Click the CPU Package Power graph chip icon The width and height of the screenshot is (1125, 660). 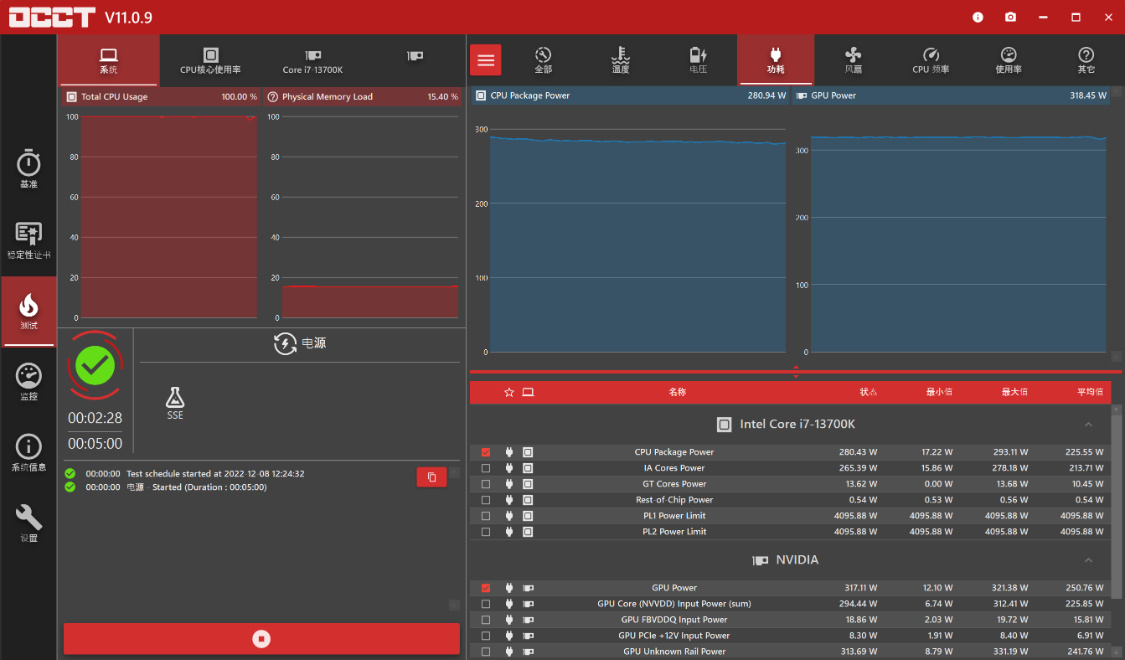(481, 95)
